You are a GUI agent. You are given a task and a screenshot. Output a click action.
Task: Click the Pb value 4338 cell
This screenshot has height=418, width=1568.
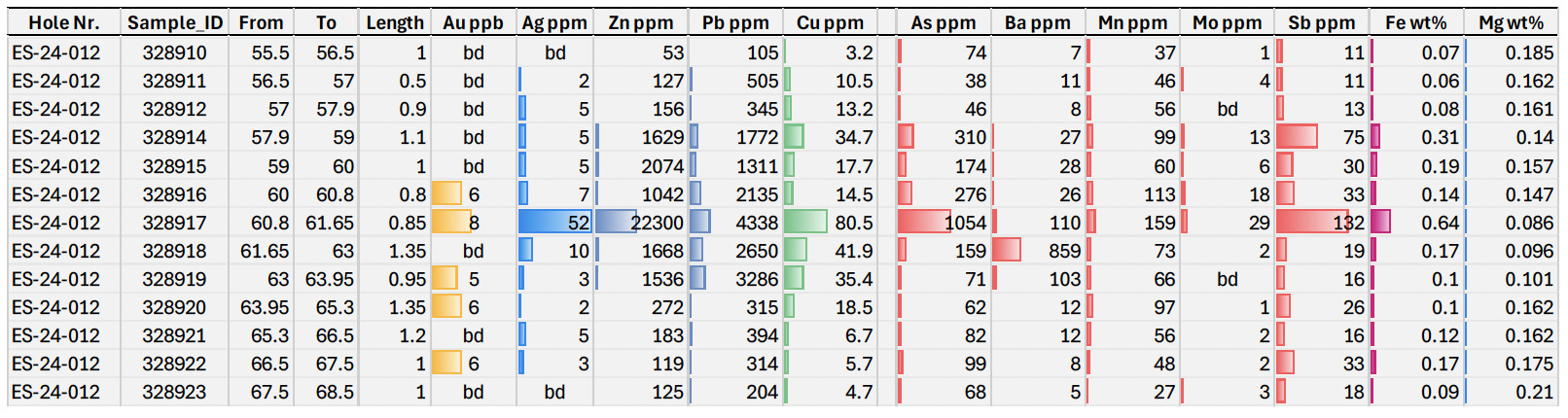tap(734, 223)
